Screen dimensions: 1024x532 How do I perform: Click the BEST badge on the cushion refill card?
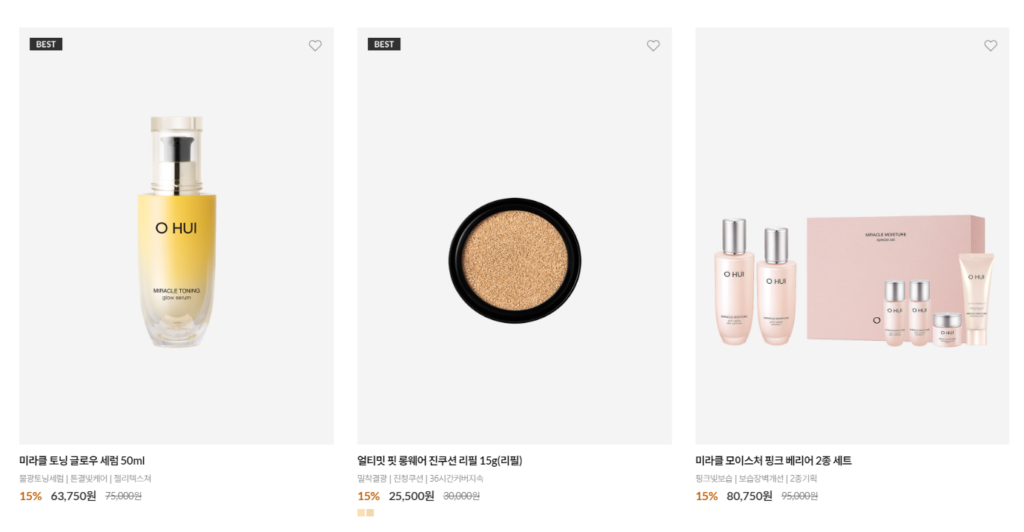[x=384, y=44]
